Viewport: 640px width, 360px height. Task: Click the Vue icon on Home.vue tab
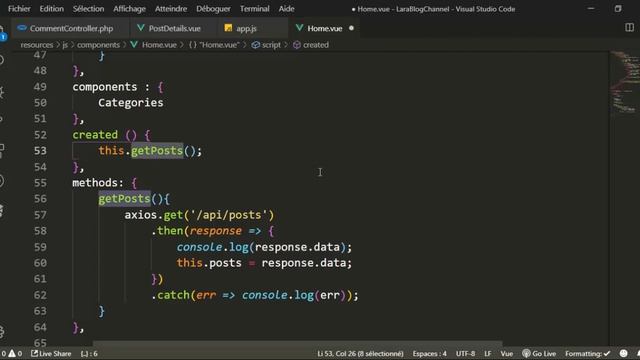tap(300, 28)
